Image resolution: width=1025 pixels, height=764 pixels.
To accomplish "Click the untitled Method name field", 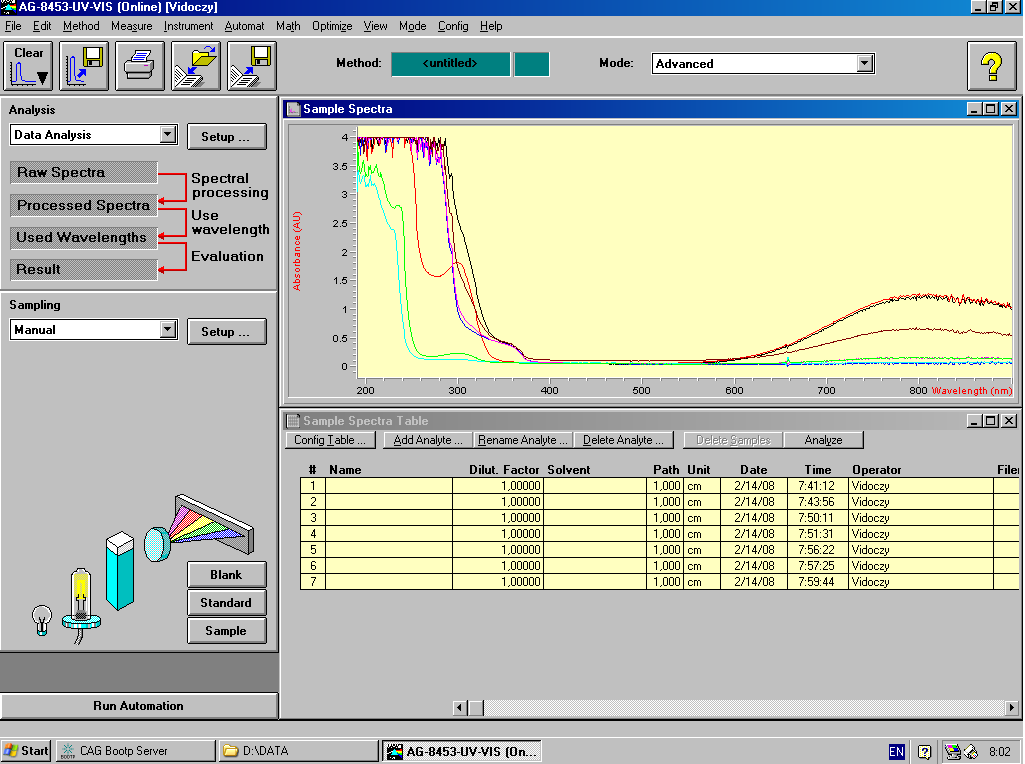I will [450, 64].
